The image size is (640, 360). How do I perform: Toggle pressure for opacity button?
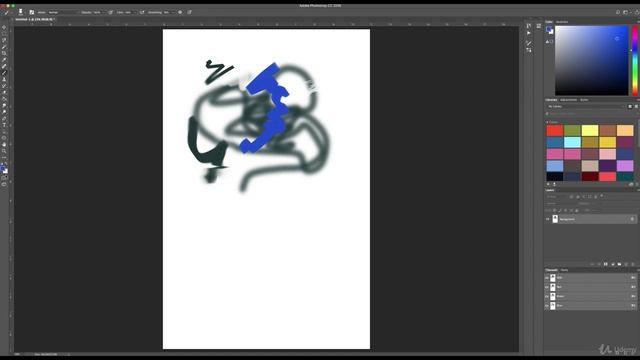click(111, 12)
